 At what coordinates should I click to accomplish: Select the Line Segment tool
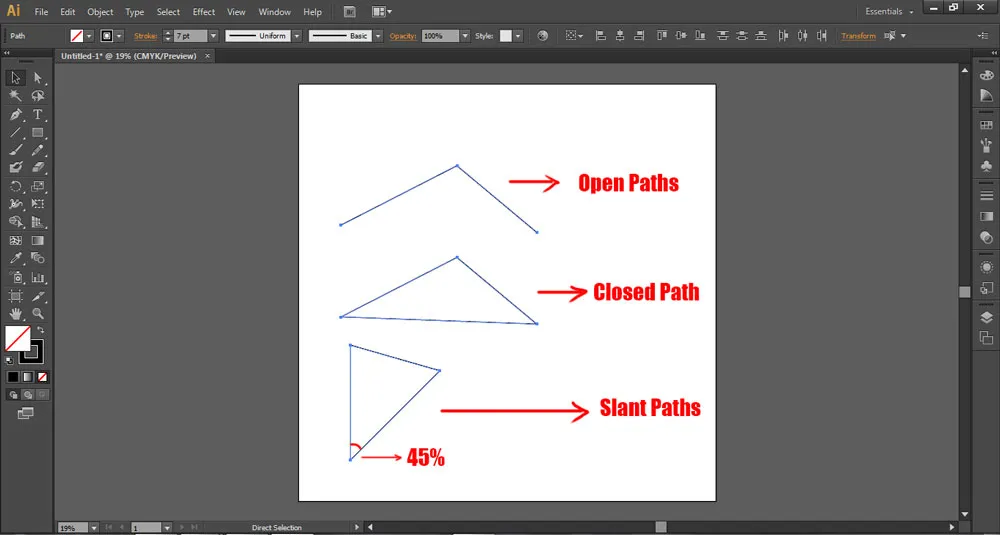click(16, 133)
